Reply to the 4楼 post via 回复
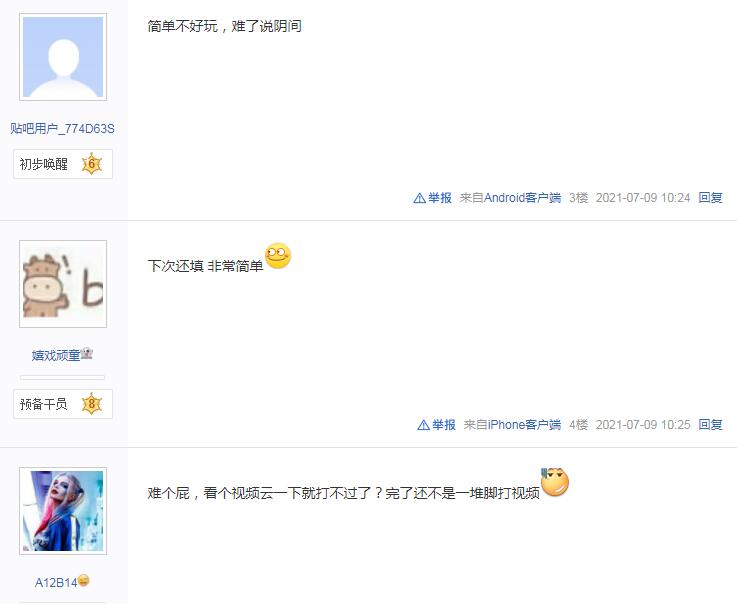The image size is (737, 604). tap(710, 425)
